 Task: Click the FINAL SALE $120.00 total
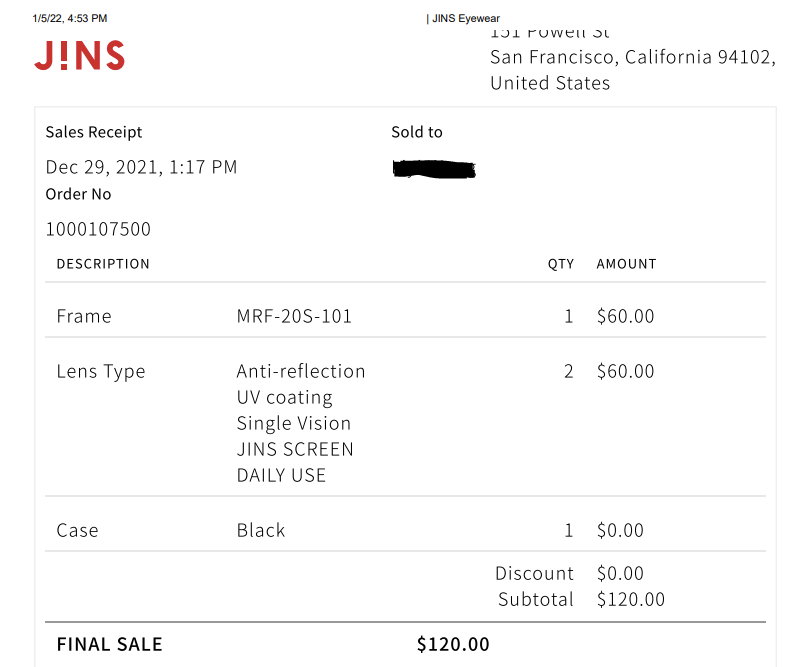click(453, 645)
